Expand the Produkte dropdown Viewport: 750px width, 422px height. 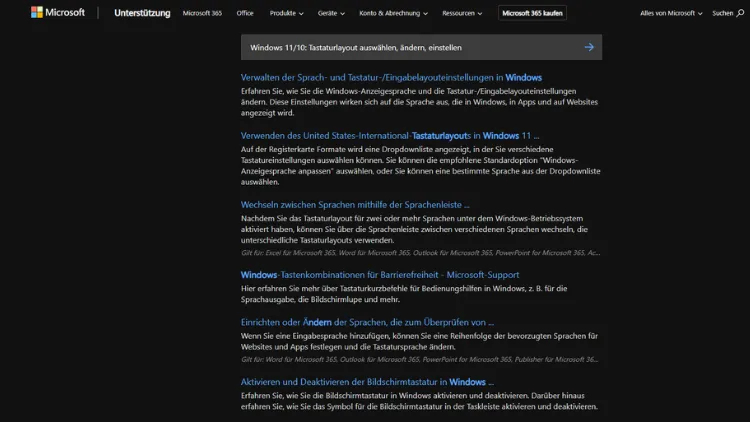pyautogui.click(x=286, y=13)
